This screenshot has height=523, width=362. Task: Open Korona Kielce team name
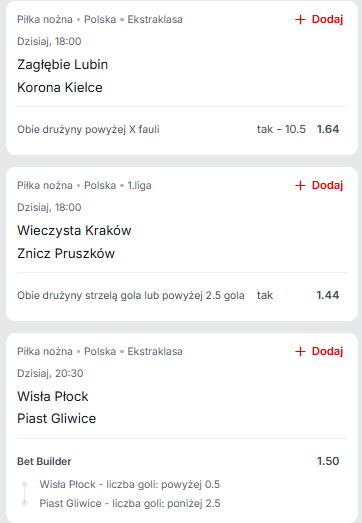pyautogui.click(x=60, y=87)
